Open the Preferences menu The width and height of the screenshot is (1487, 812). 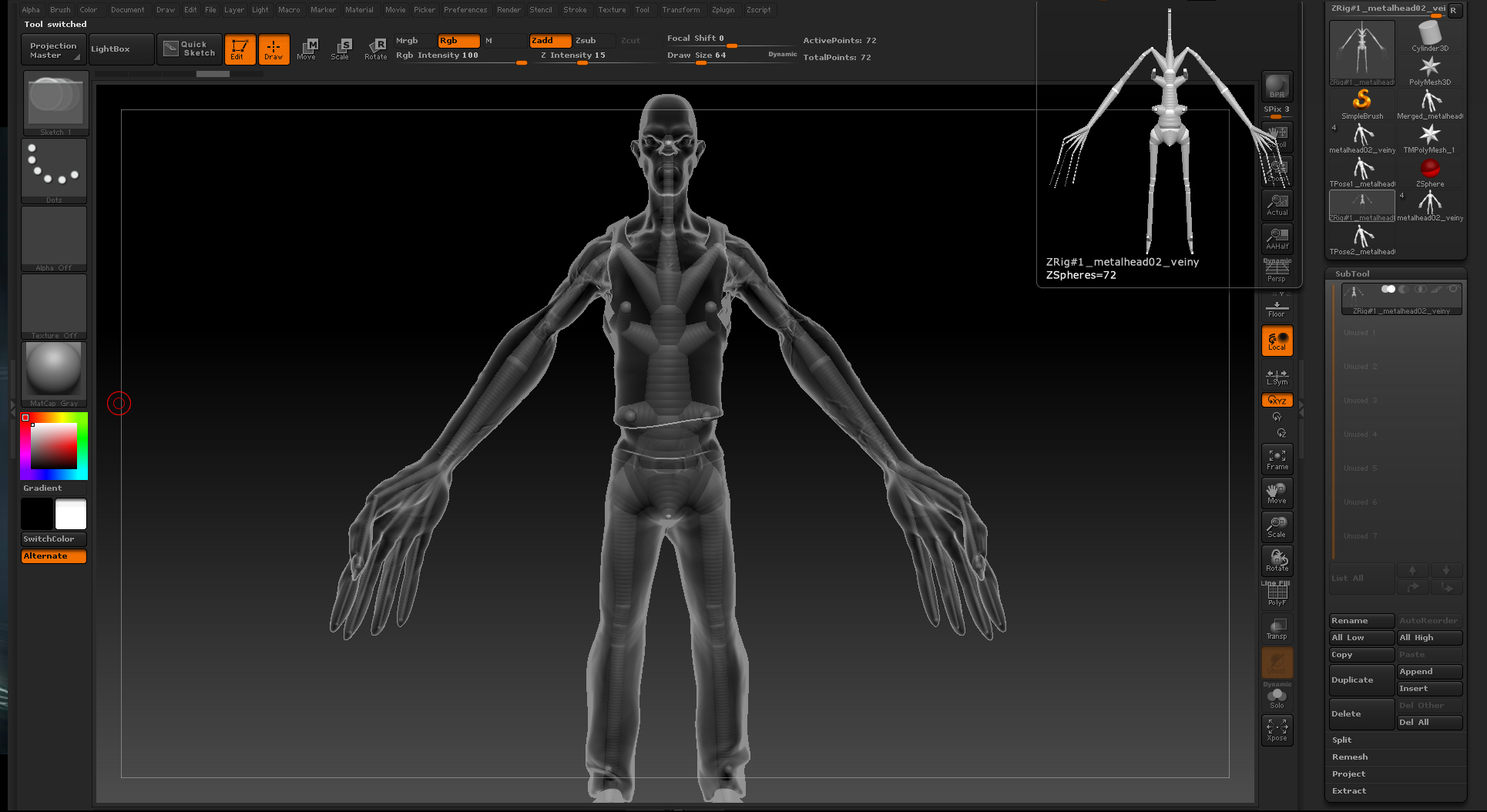[465, 10]
